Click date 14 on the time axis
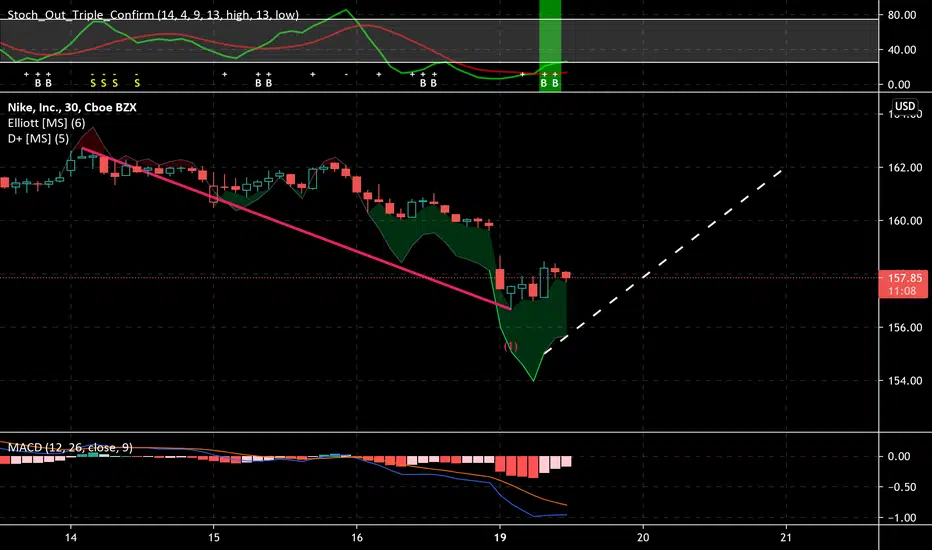The height and width of the screenshot is (550, 932). tap(71, 538)
